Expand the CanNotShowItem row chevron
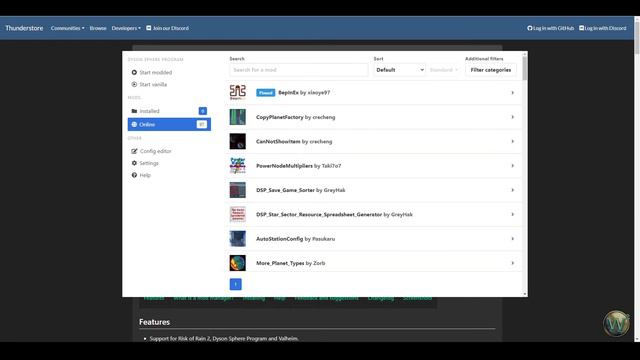 [x=512, y=141]
